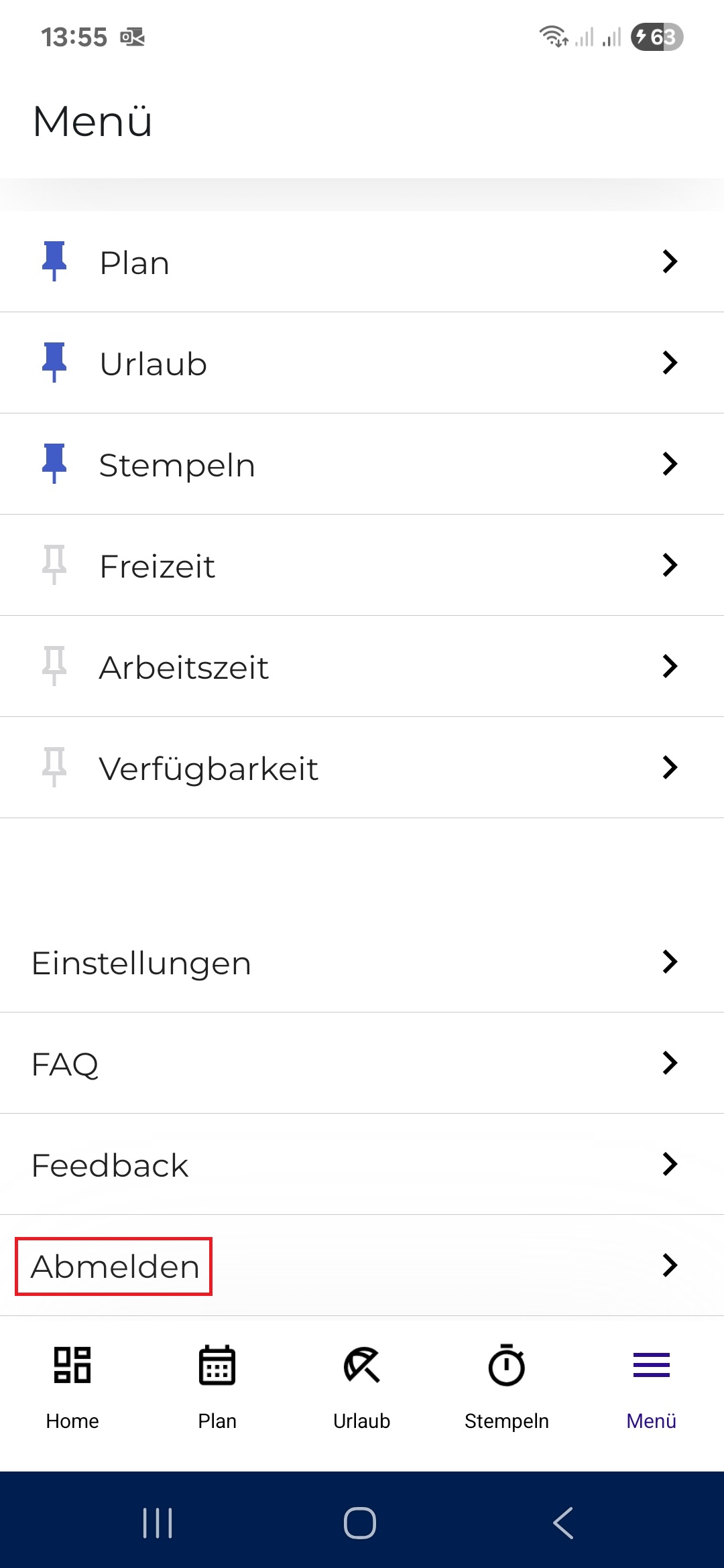Image resolution: width=724 pixels, height=1568 pixels.
Task: Open the Stempeln stopwatch icon
Action: [507, 1365]
